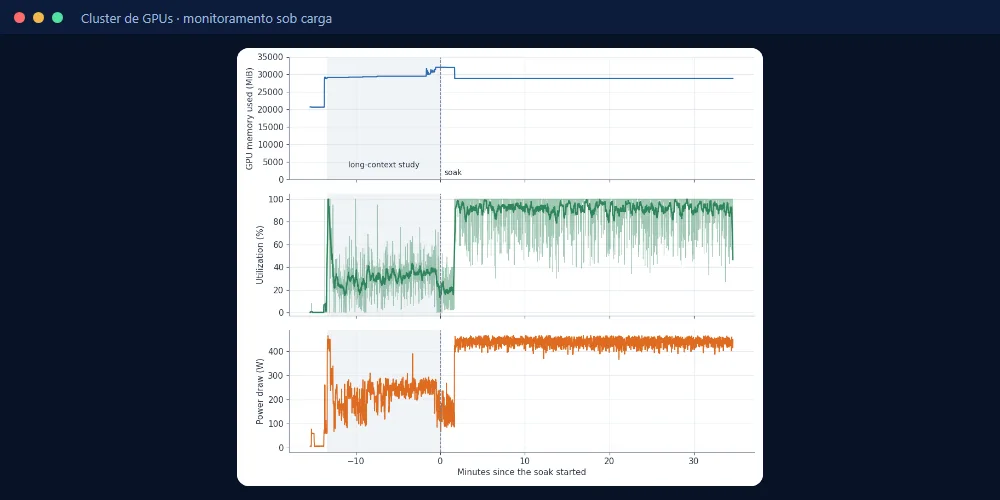Click the 'long-context study' annotation
This screenshot has width=1000, height=500.
384,165
